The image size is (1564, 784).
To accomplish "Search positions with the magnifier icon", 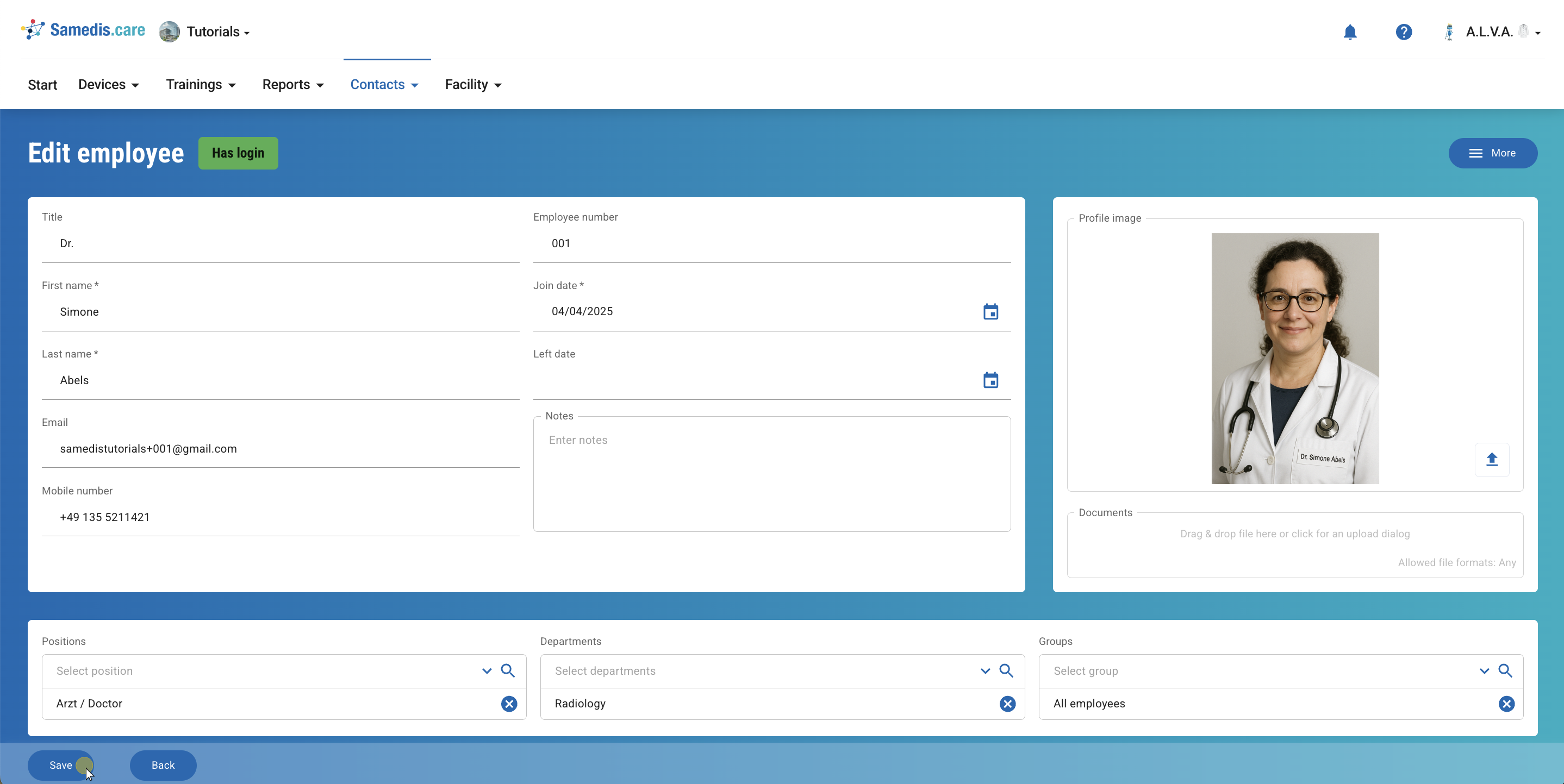I will coord(508,670).
